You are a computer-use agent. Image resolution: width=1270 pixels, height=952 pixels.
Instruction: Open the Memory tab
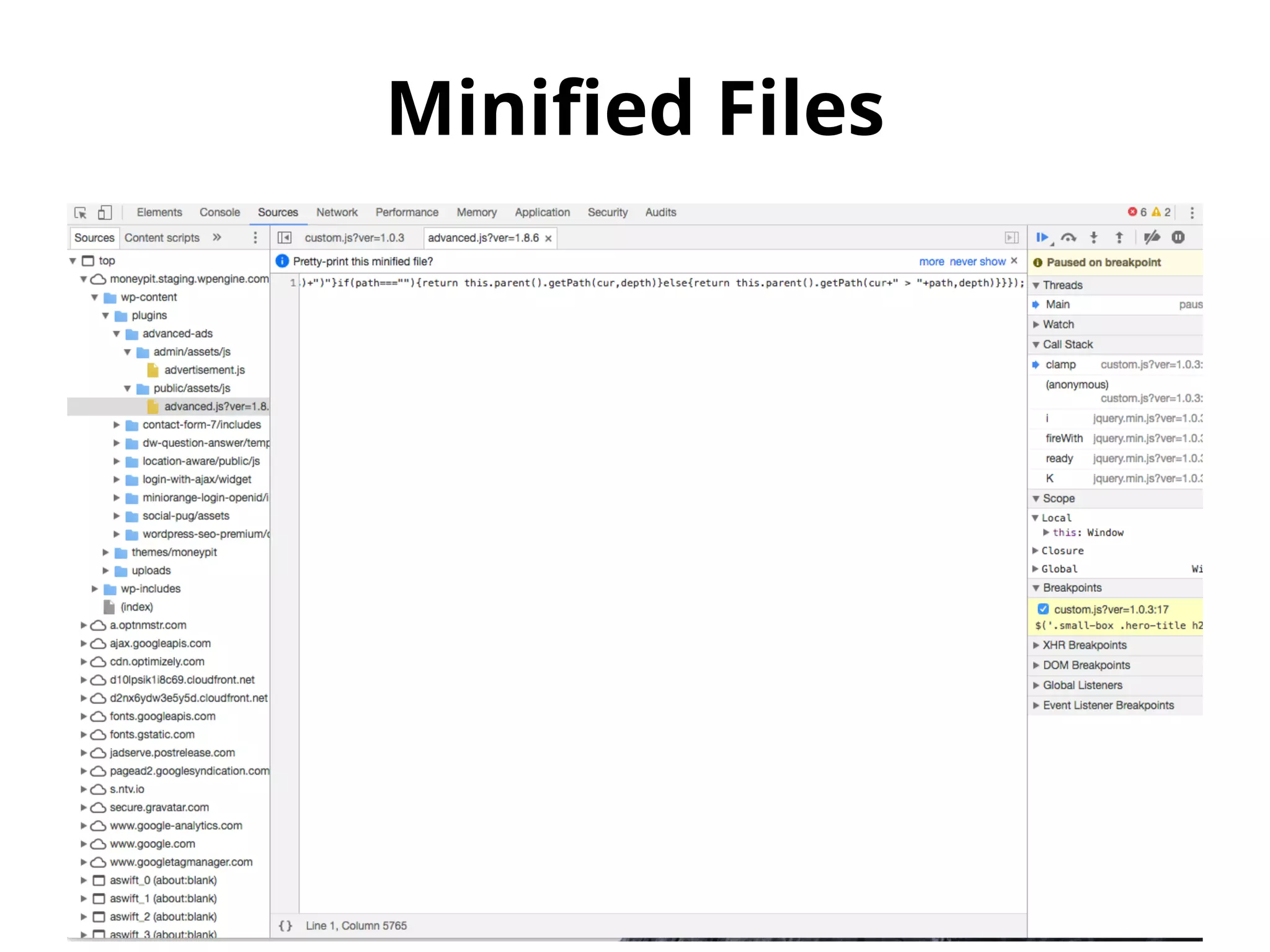[x=477, y=213]
